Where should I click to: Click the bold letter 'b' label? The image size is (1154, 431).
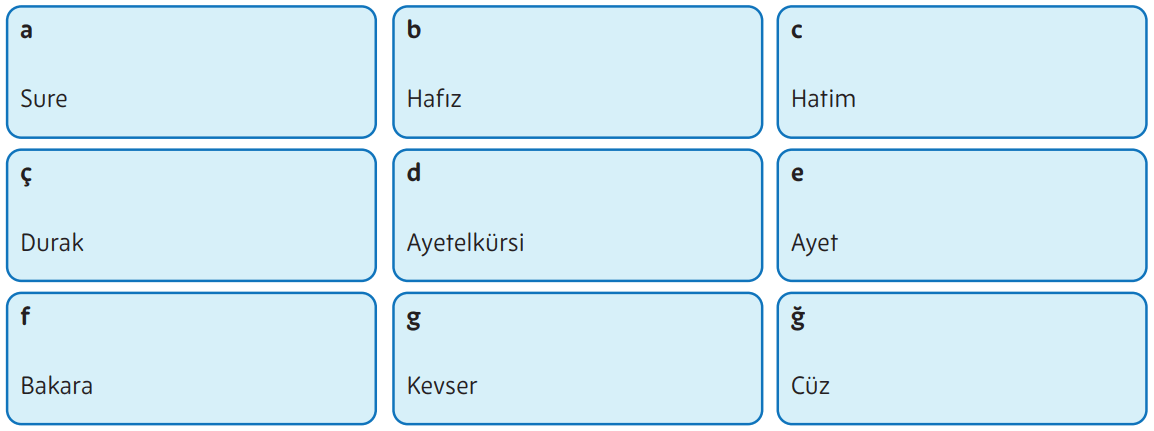(414, 30)
